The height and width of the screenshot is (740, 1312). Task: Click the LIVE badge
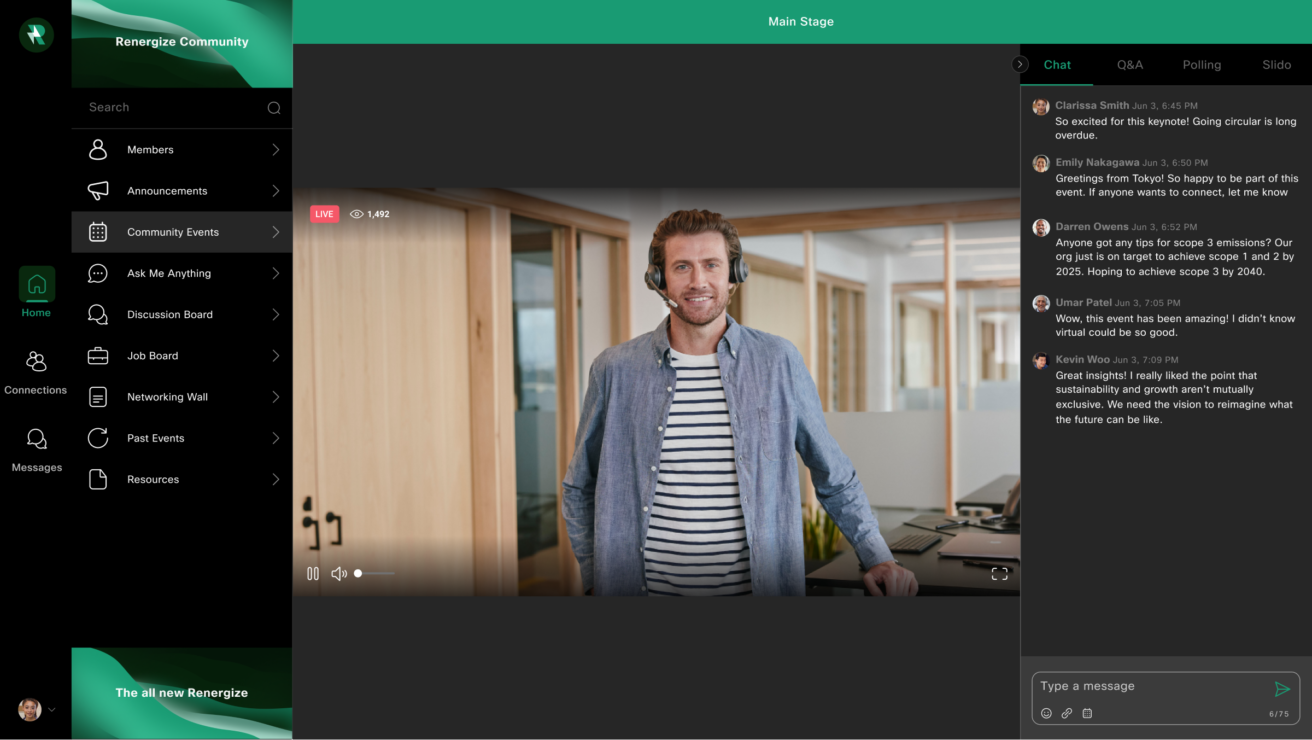click(325, 214)
